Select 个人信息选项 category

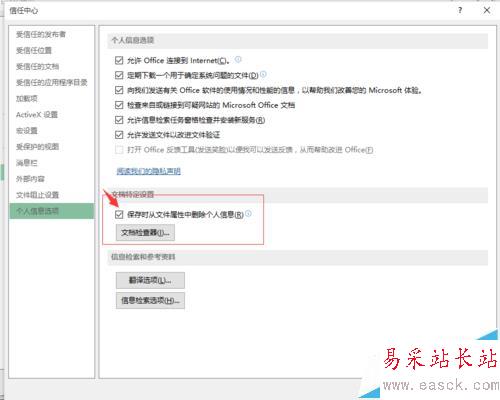tap(52, 211)
